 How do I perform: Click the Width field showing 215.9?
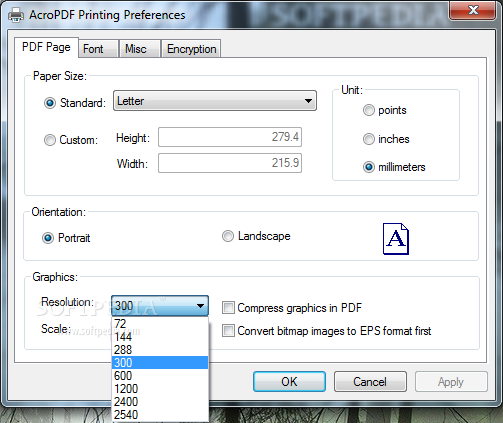pyautogui.click(x=230, y=163)
